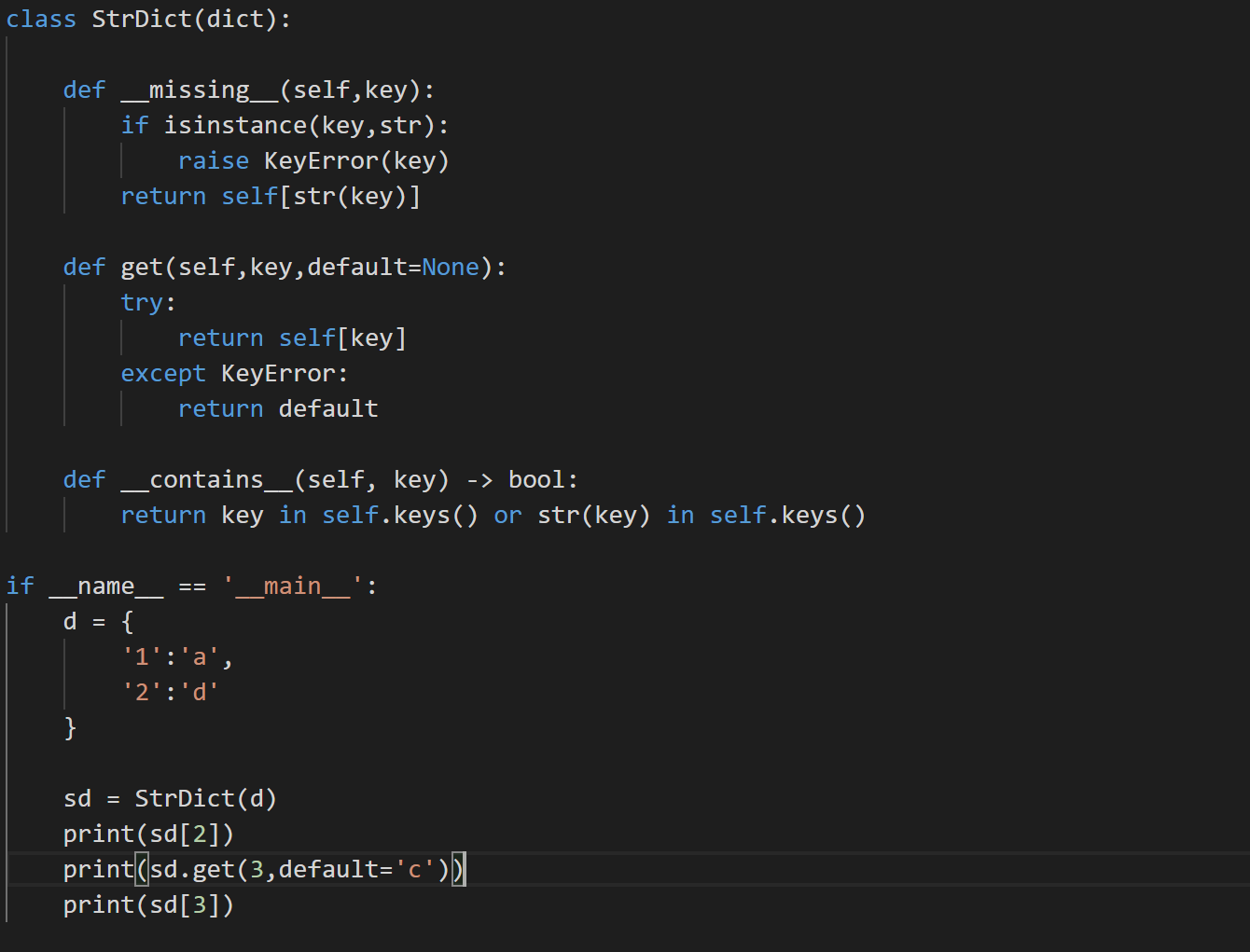Click the 'isinstance' function call
This screenshot has height=952, width=1250.
(235, 126)
